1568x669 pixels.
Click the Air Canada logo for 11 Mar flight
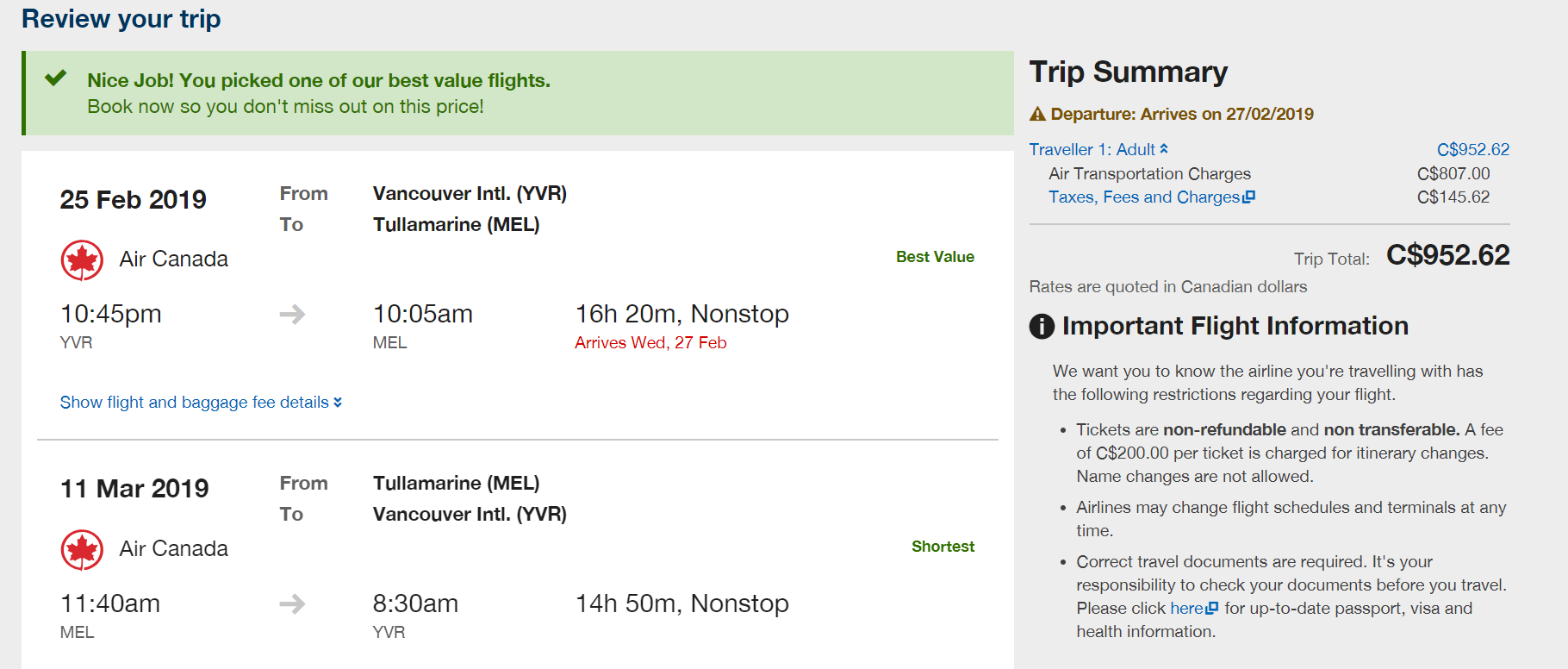click(82, 549)
